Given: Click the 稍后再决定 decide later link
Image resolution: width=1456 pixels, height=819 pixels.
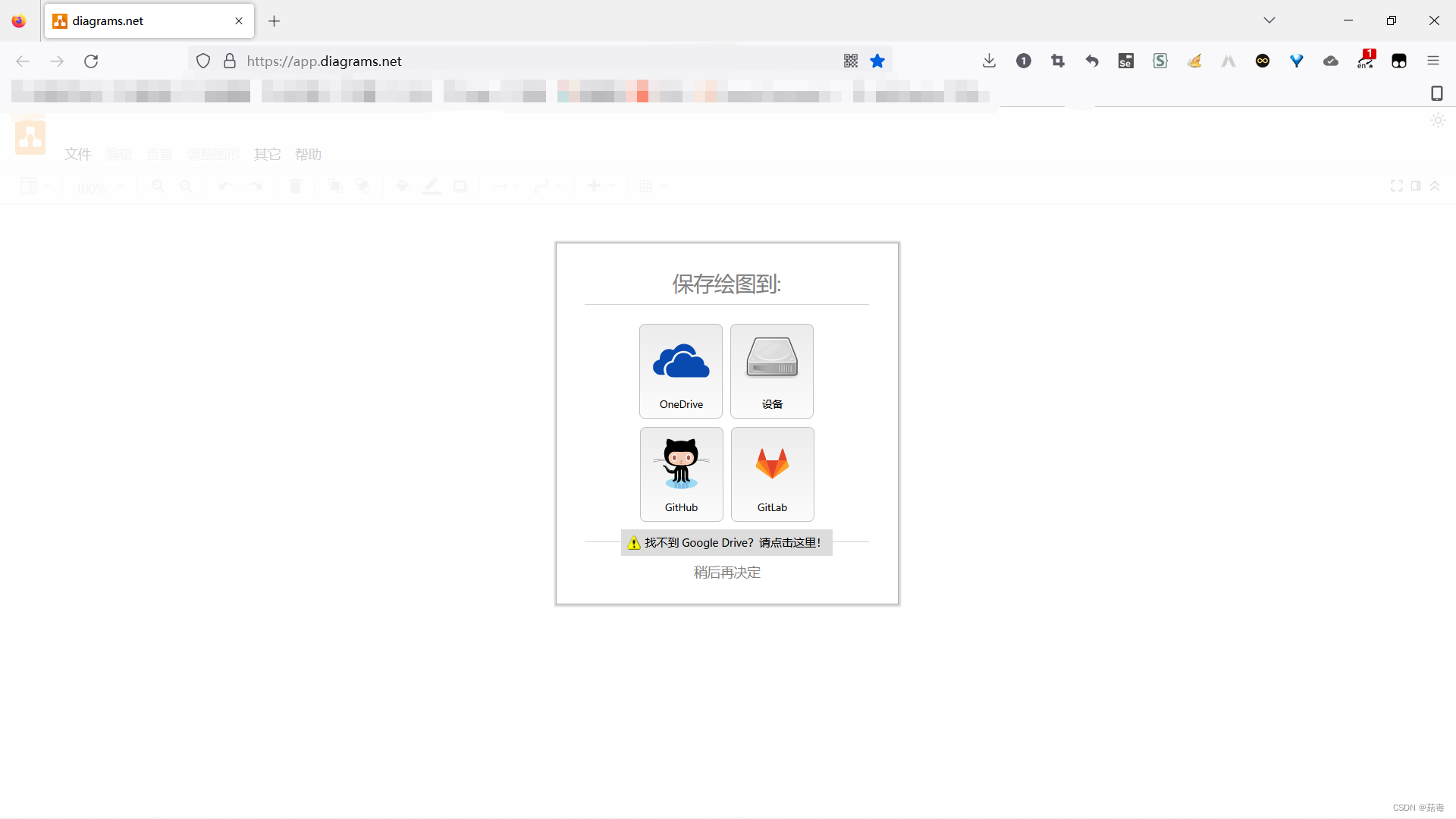Looking at the screenshot, I should [726, 573].
